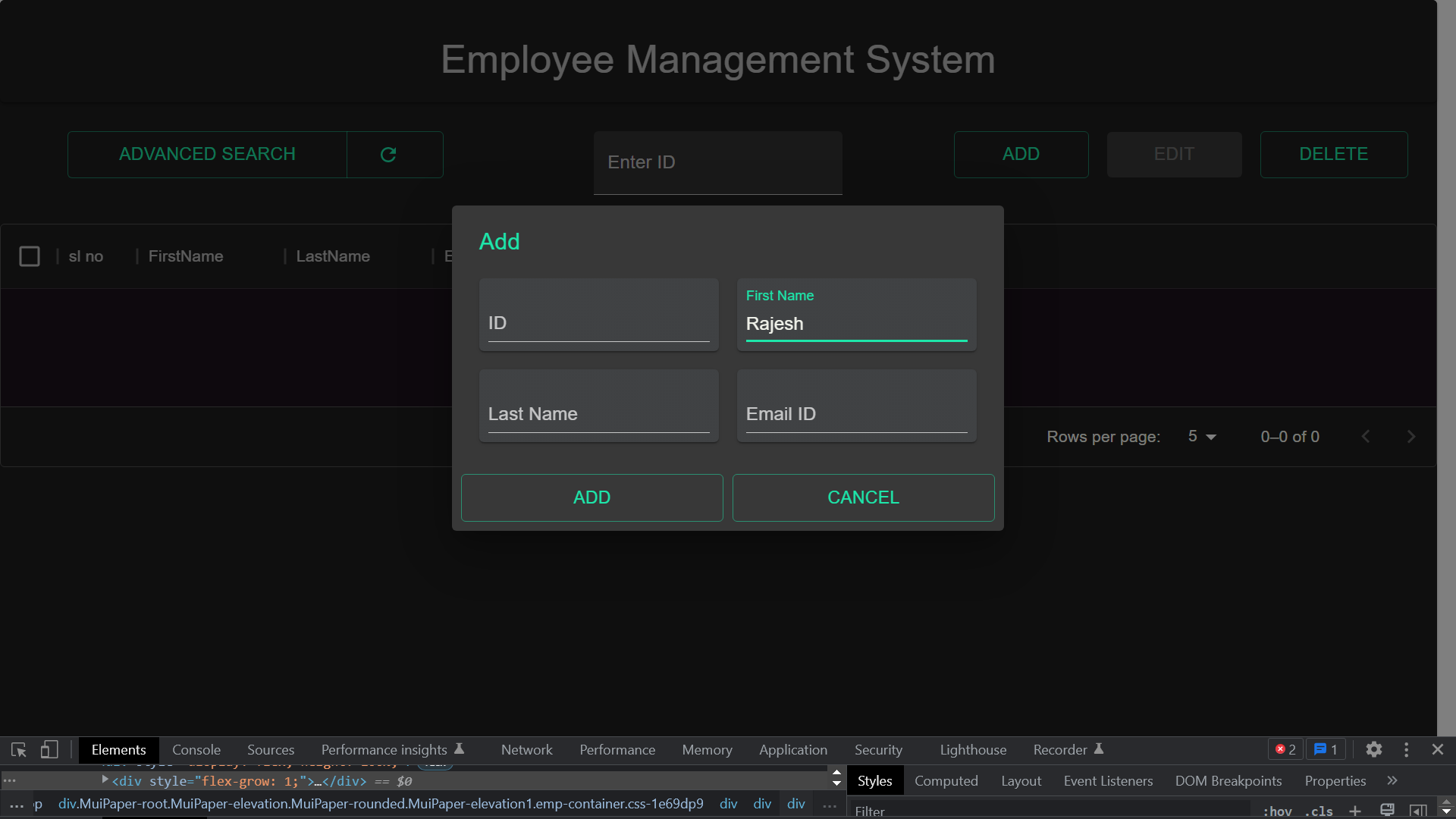Viewport: 1456px width, 819px height.
Task: Expand the flex-grow div node triangle
Action: [105, 780]
